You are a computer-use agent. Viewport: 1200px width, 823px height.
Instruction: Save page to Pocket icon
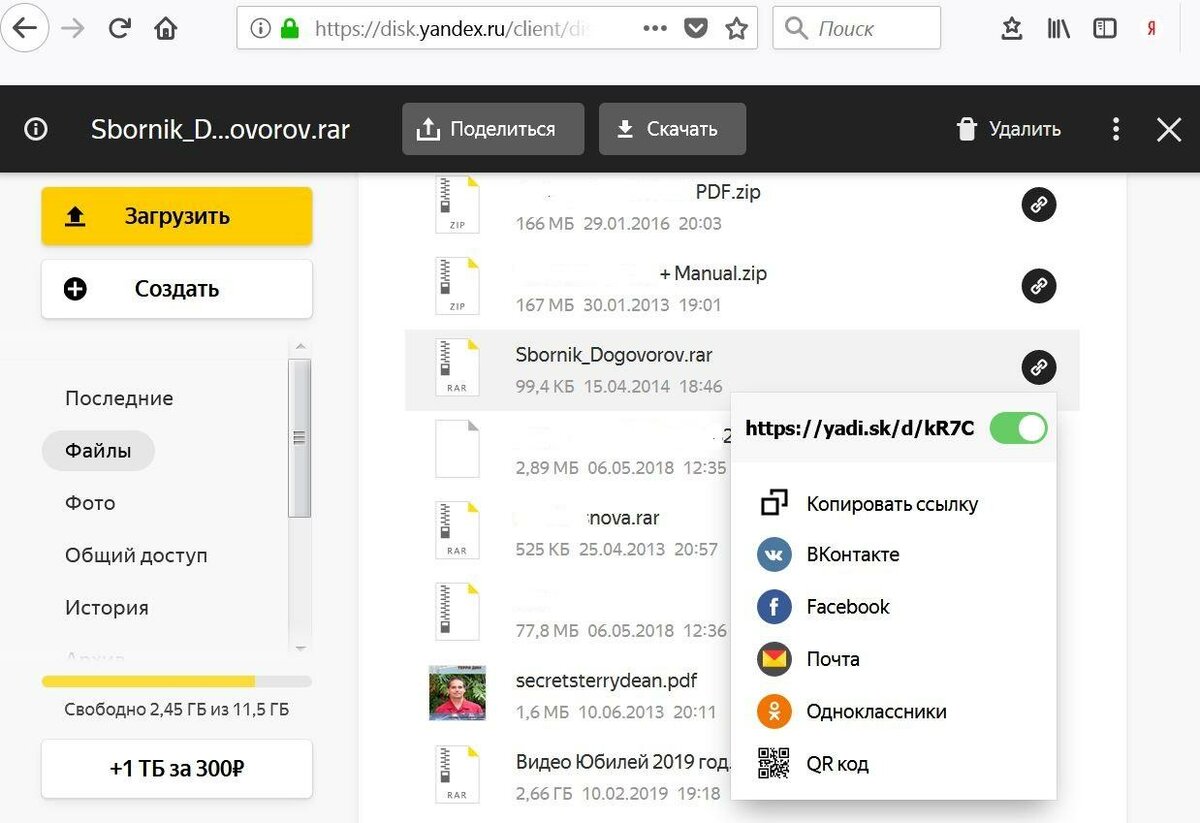696,29
